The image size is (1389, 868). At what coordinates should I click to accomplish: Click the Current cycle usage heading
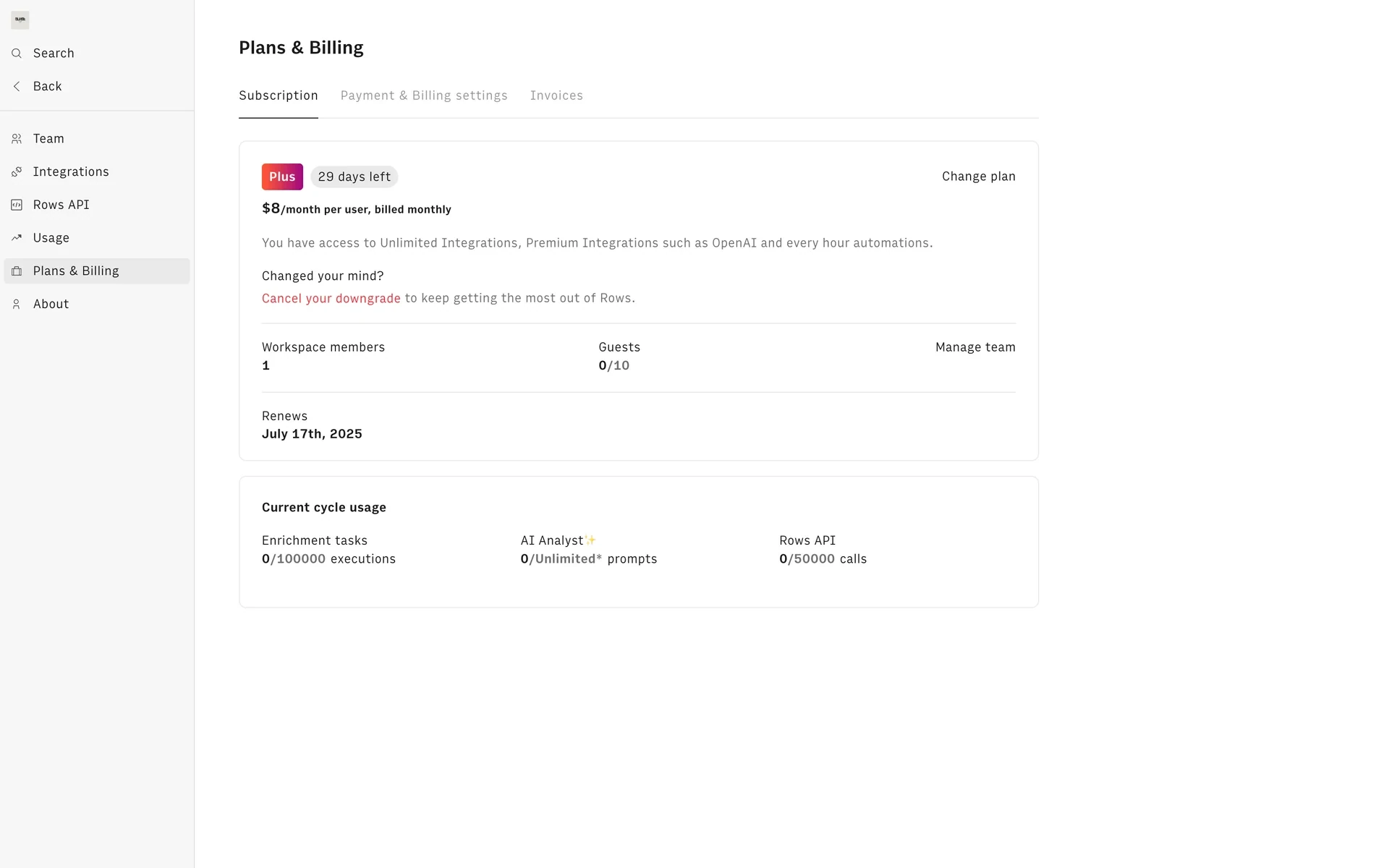[x=324, y=508]
